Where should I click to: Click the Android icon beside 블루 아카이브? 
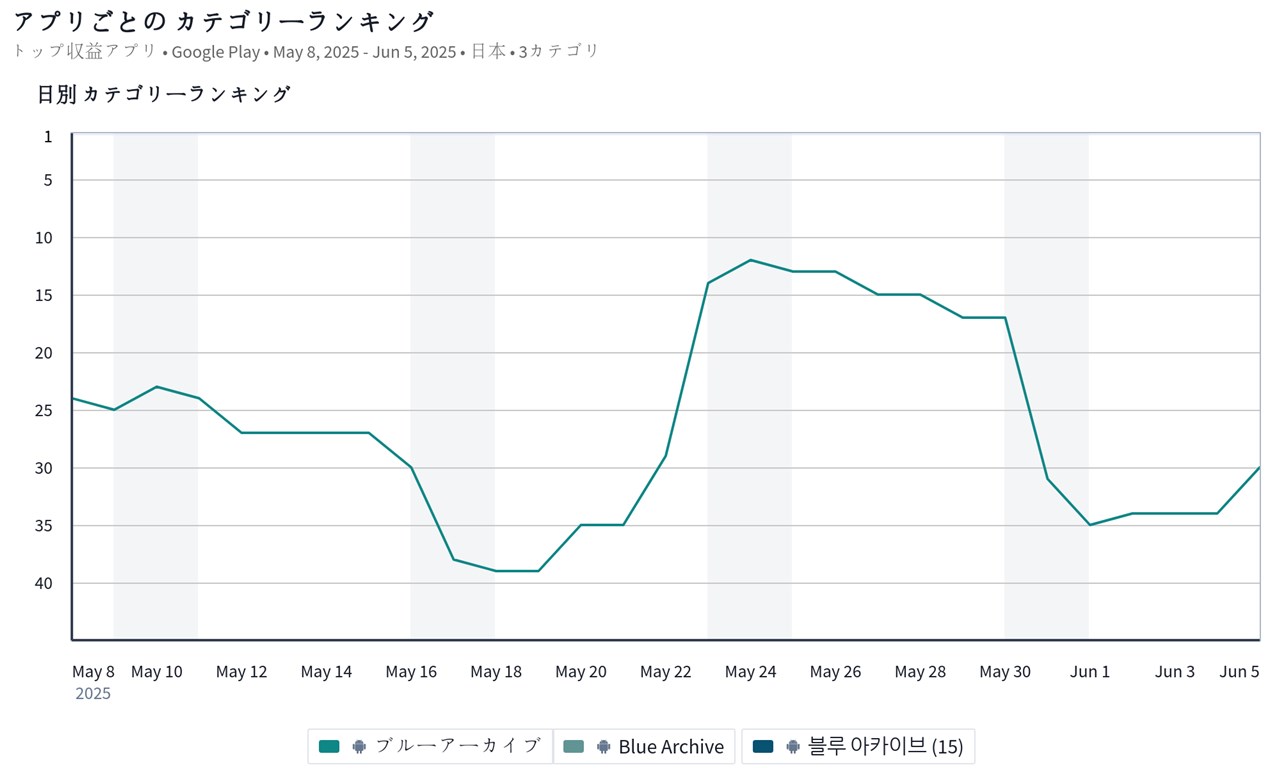tap(793, 746)
